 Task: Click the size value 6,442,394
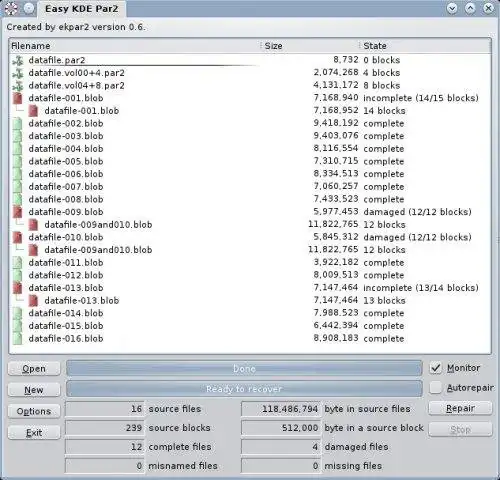336,326
